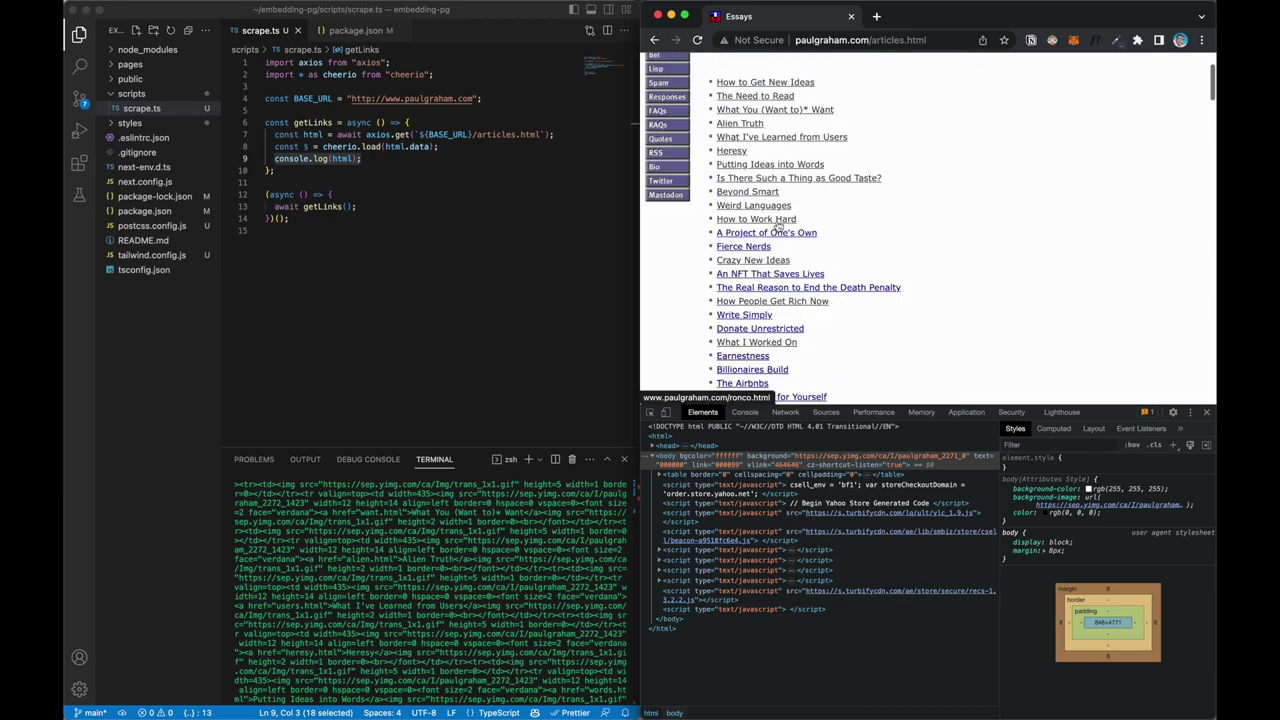This screenshot has height=720, width=1280.
Task: Show more Styles pane tabs chevron
Action: tap(1180, 428)
